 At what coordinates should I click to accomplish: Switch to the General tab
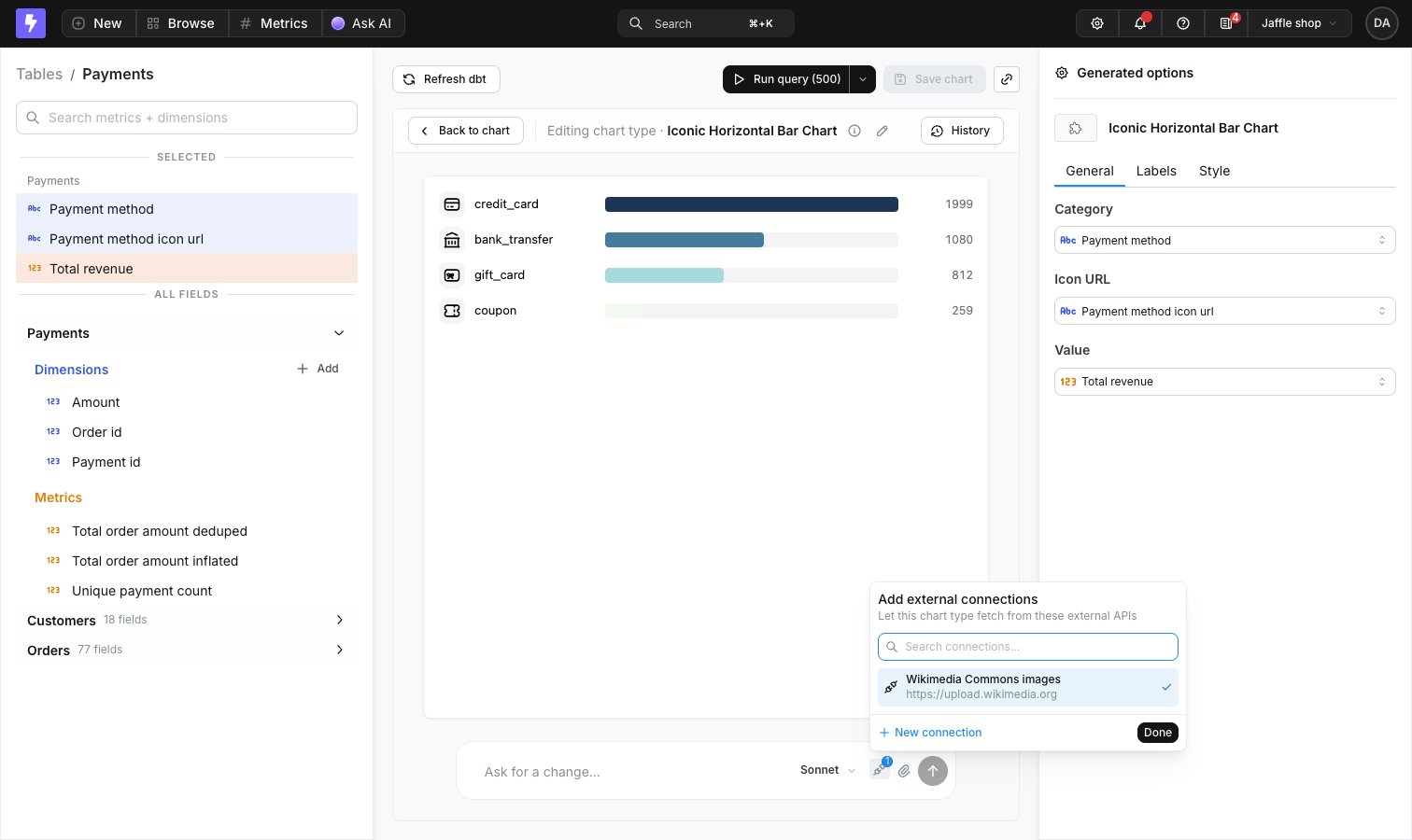click(x=1090, y=171)
